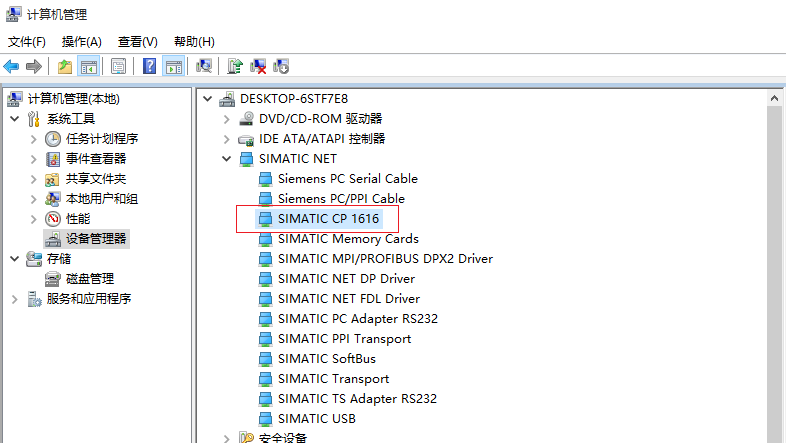Select Siemens PC/PPI Cable device
786x443 pixels.
(x=341, y=199)
